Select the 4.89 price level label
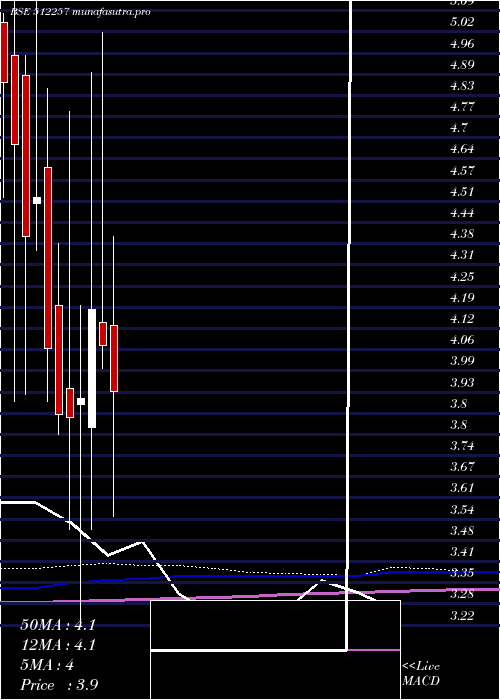 [x=462, y=65]
